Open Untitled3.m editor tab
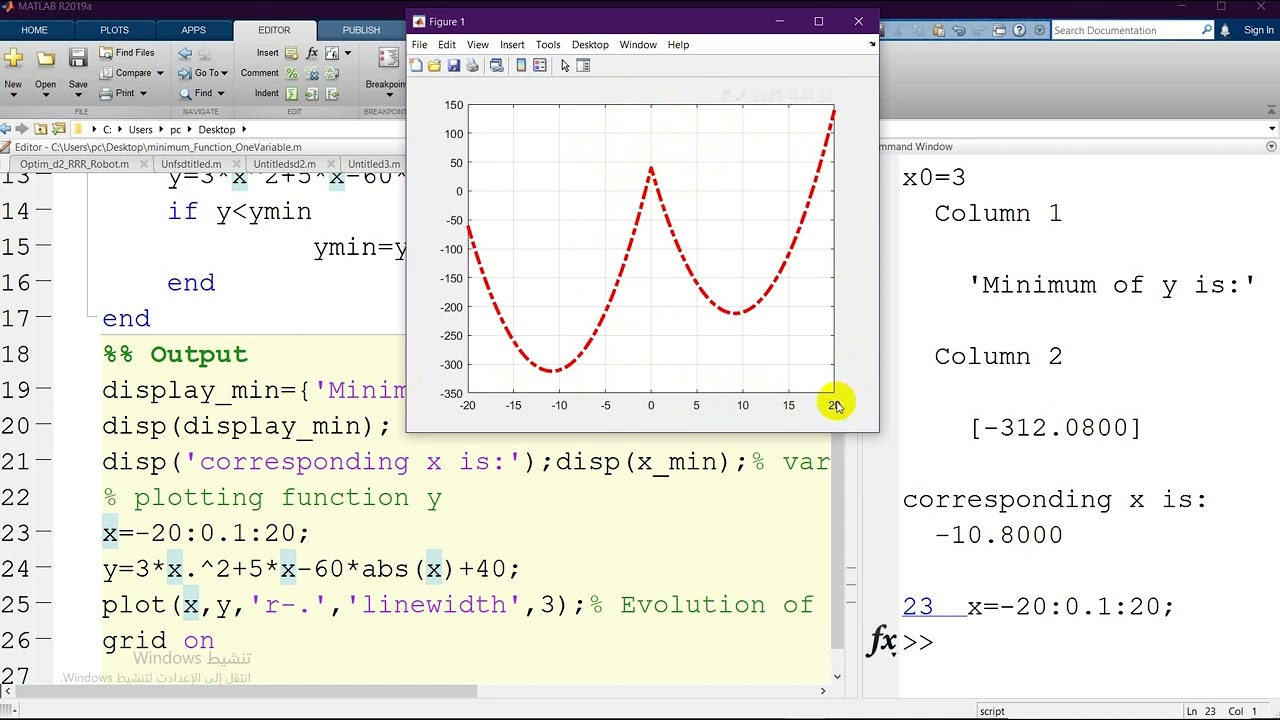Viewport: 1280px width, 720px height. coord(374,164)
